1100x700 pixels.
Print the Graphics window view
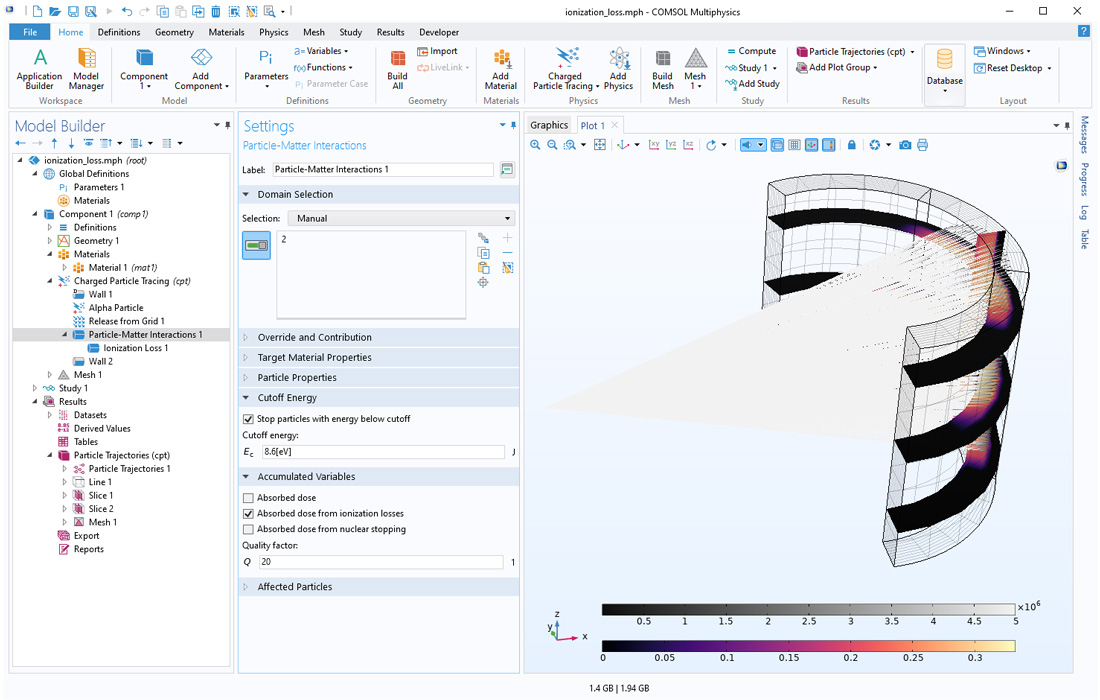point(922,145)
